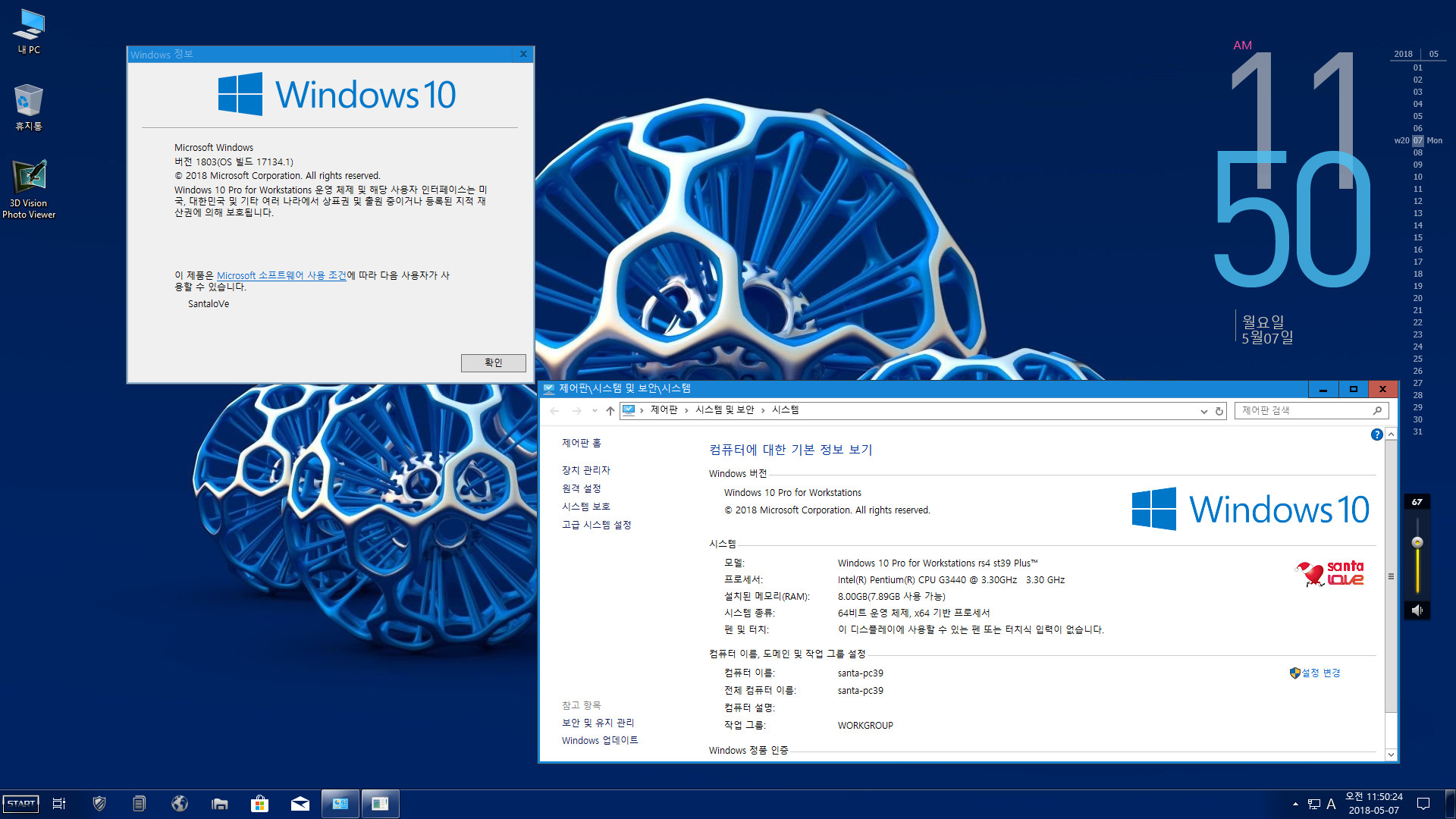Viewport: 1456px width, 819px height.
Task: Show hidden tray icons arrow
Action: (1295, 804)
